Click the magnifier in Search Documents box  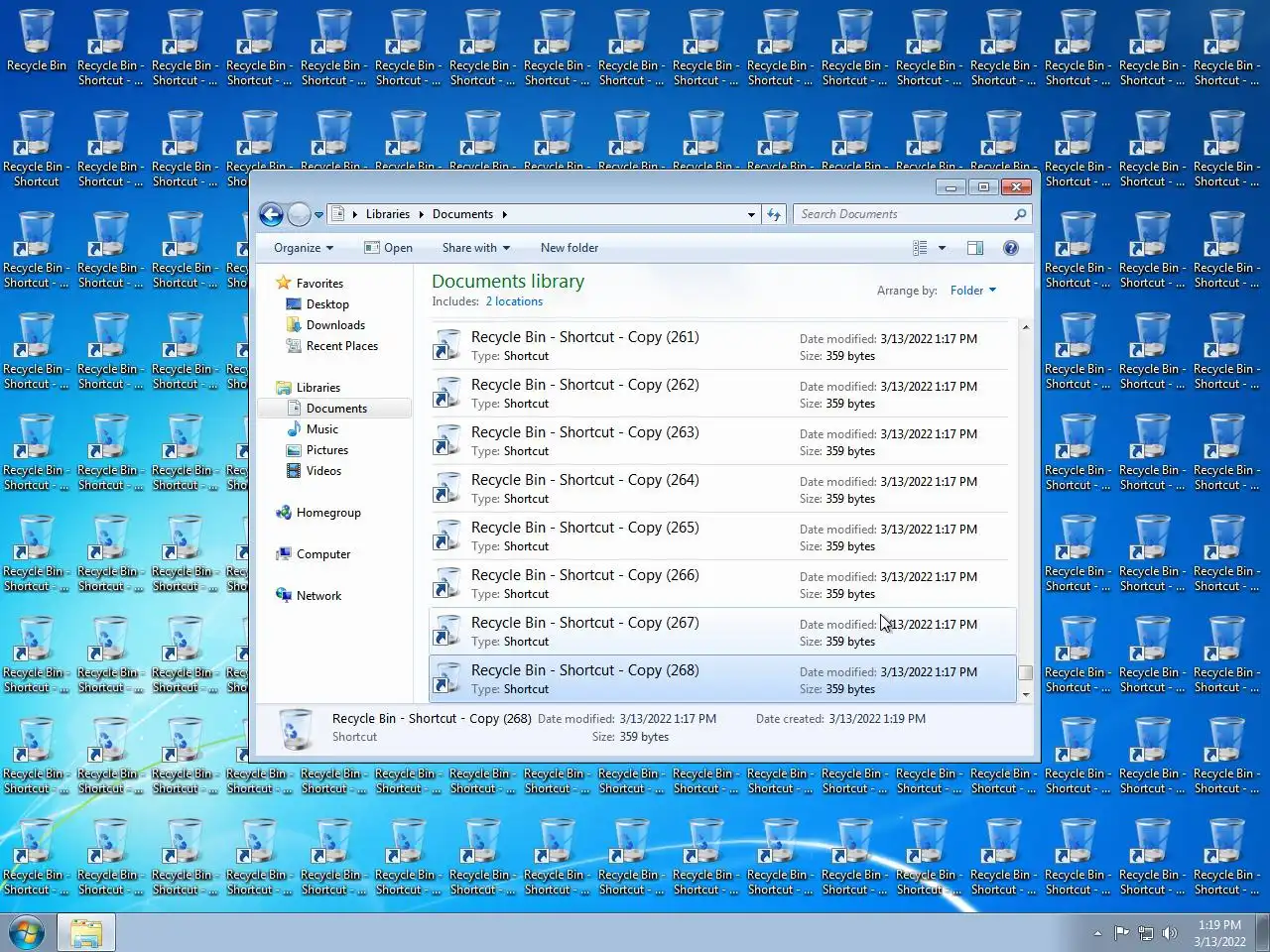[1019, 214]
